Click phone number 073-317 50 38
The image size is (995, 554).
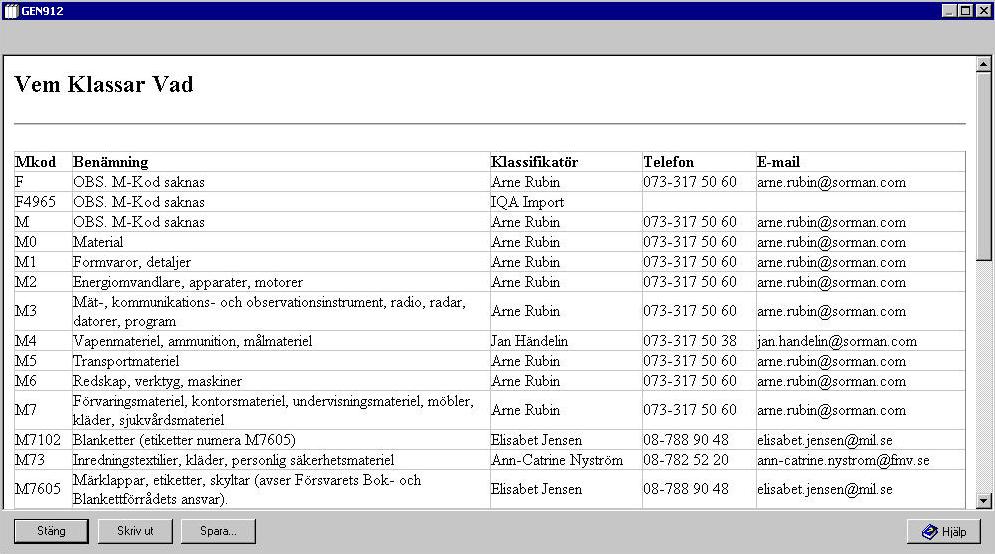690,341
